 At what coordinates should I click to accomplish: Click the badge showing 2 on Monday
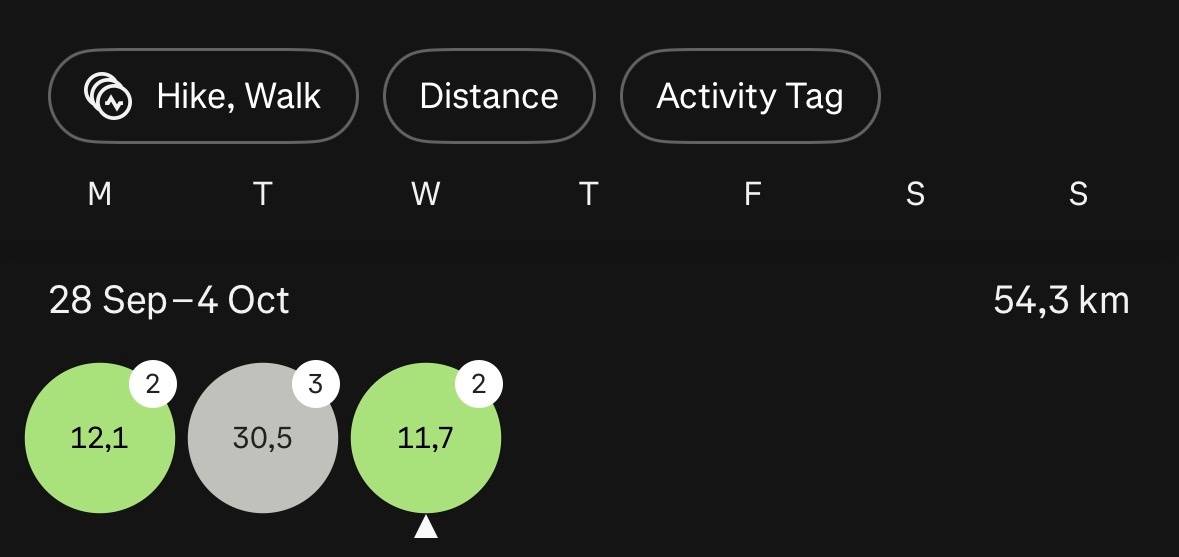pos(153,384)
